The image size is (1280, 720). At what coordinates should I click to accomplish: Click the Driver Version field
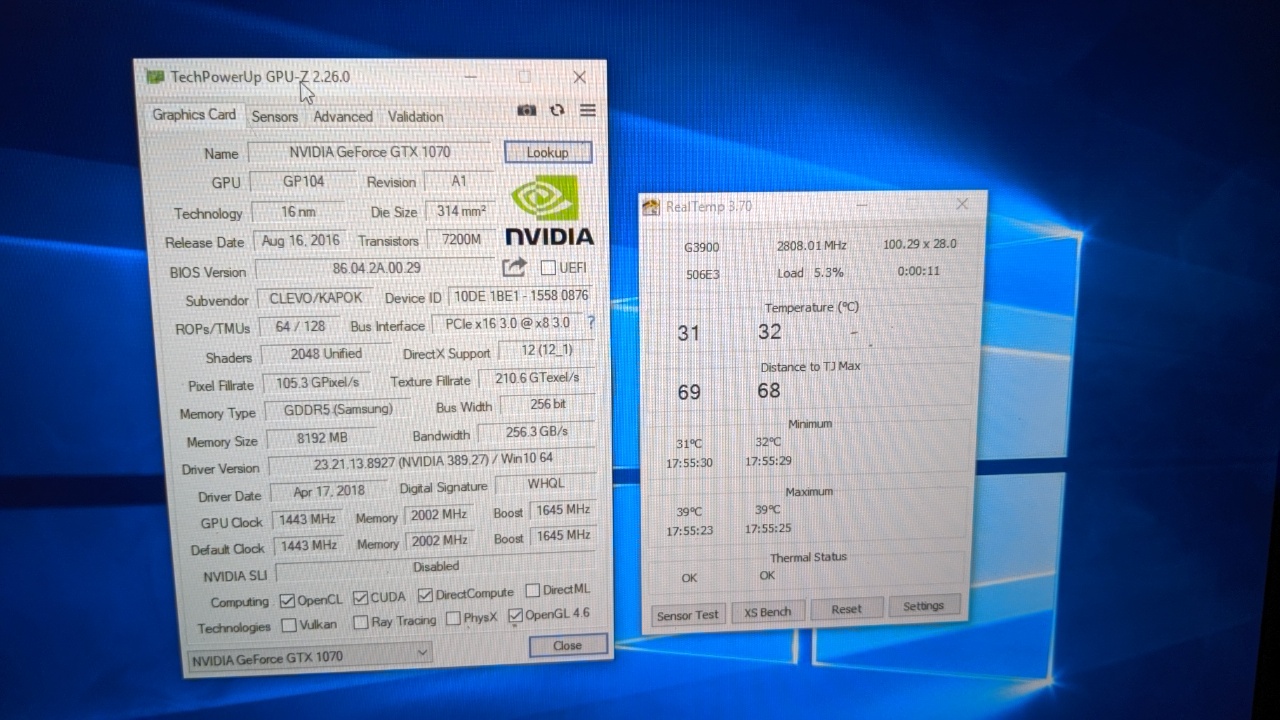tap(432, 463)
